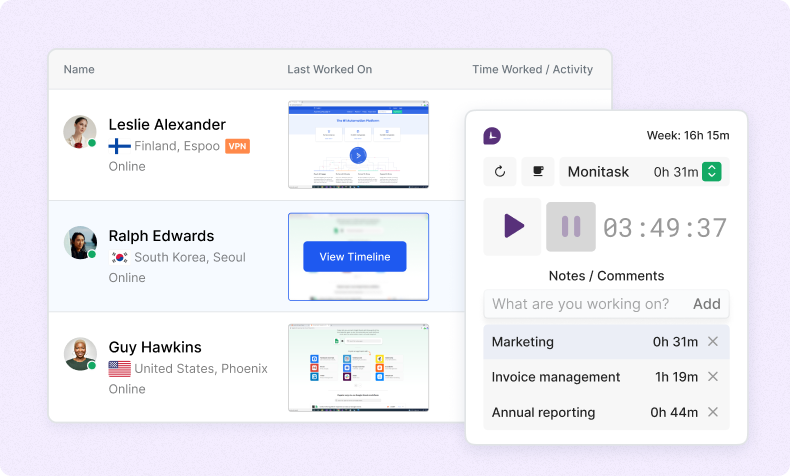
Task: Click the Time Worked / Activity column header
Action: click(532, 70)
